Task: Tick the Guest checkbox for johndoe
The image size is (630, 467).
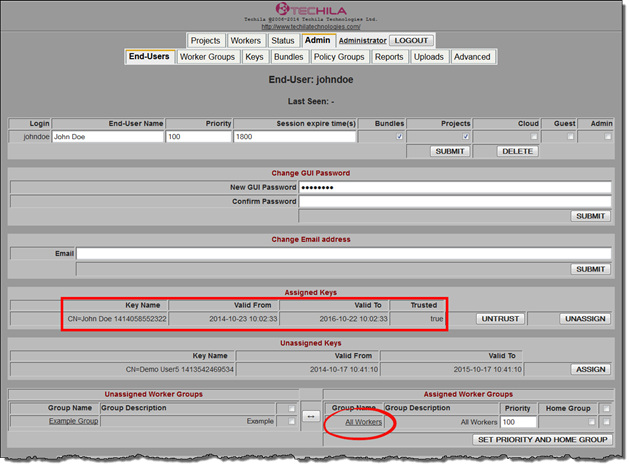Action: coord(571,137)
